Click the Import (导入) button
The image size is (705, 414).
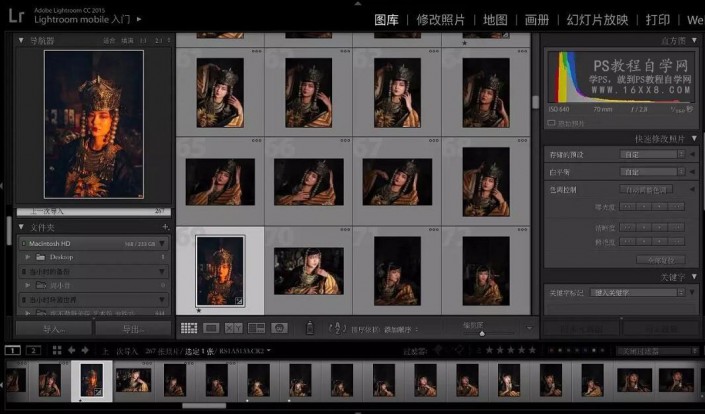(53, 328)
